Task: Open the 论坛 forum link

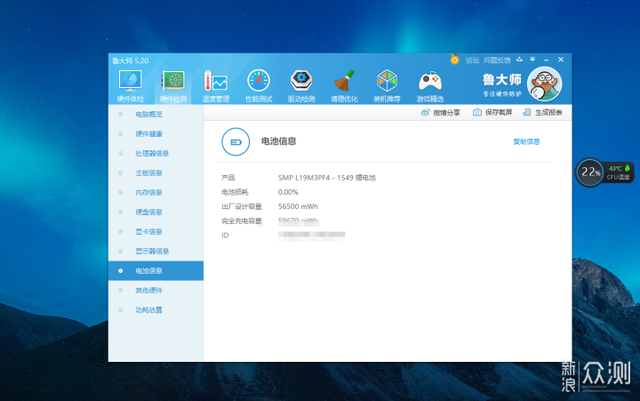Action: click(x=472, y=60)
